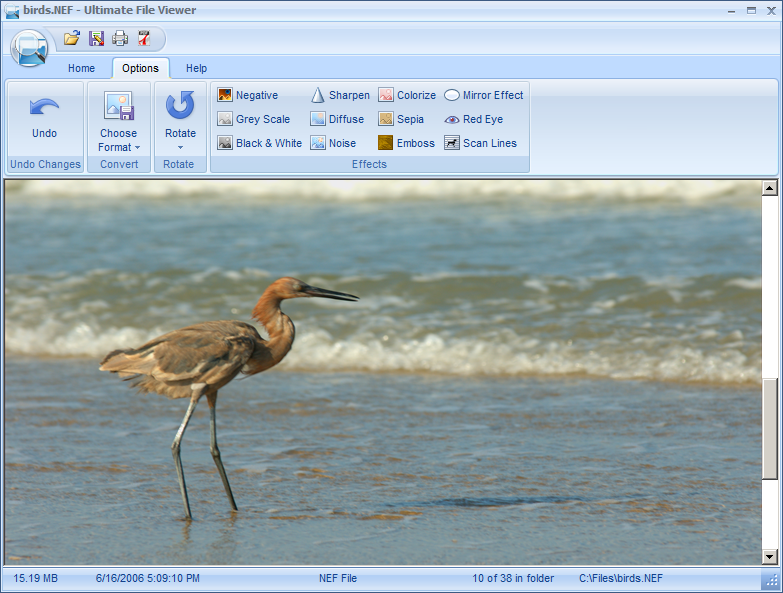
Task: Apply the Red Eye correction
Action: [x=473, y=119]
